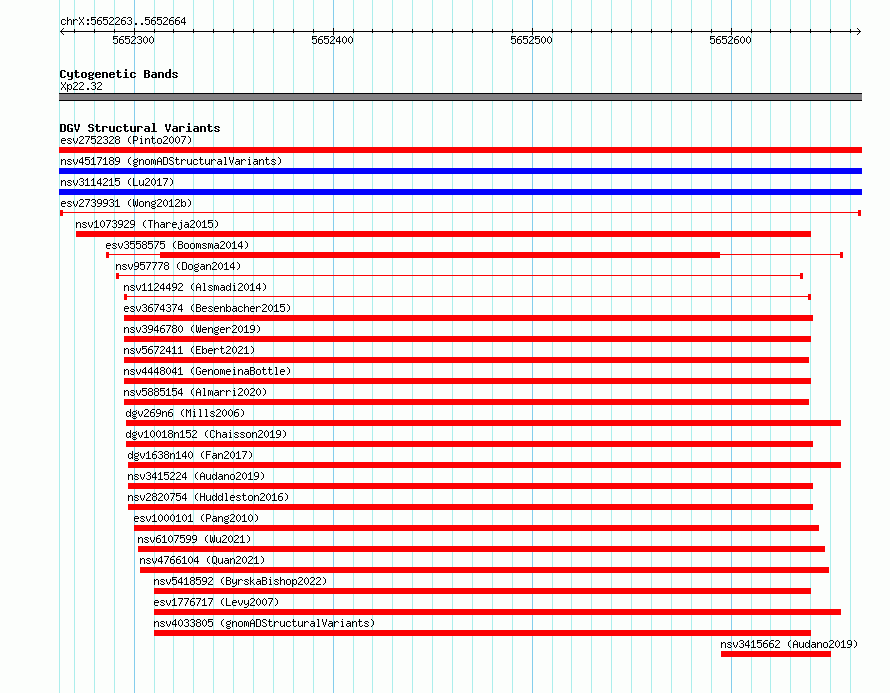890x693 pixels.
Task: Click the Xp22.32 band label
Action: (81, 86)
